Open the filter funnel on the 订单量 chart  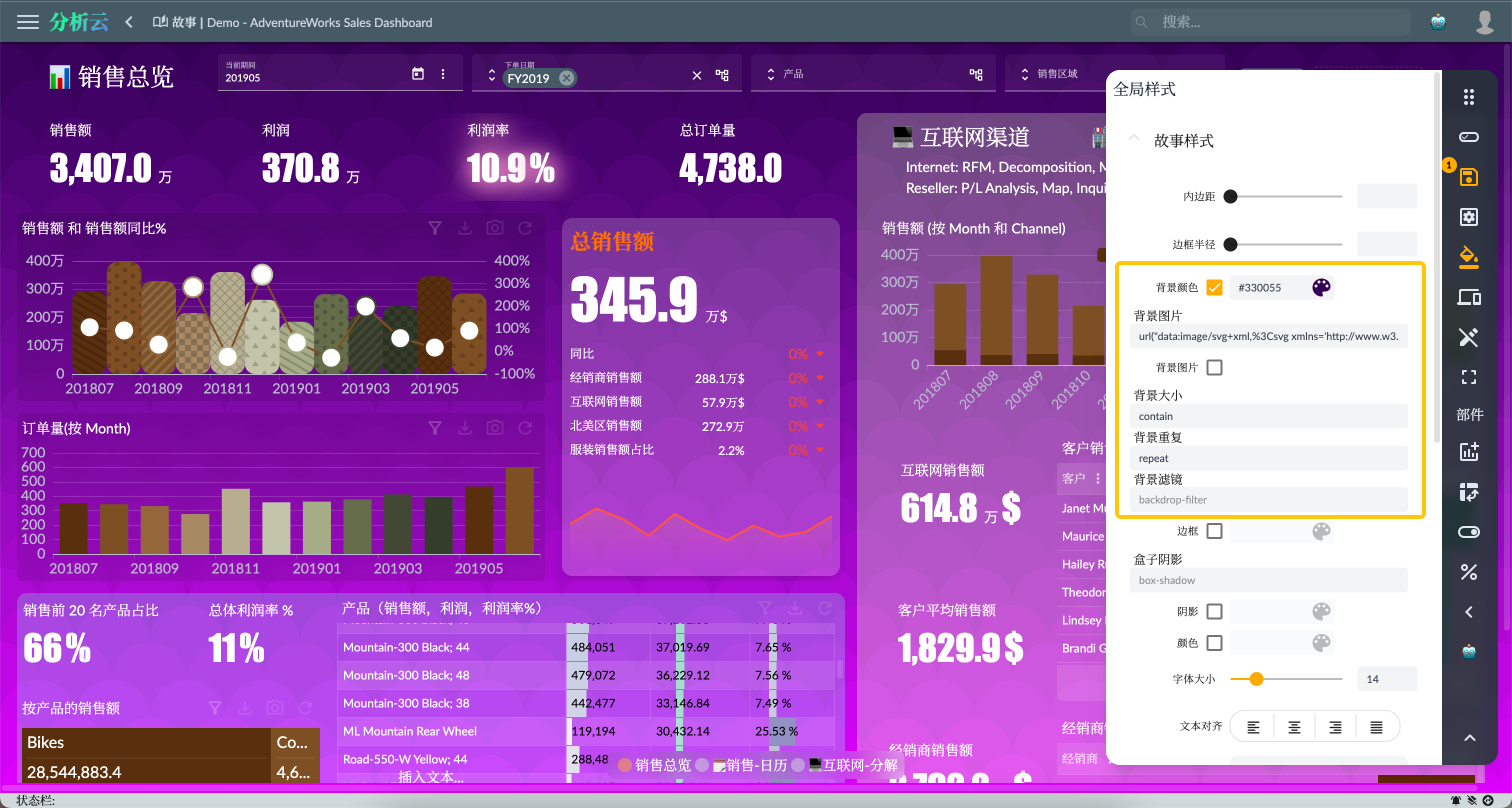(x=435, y=427)
